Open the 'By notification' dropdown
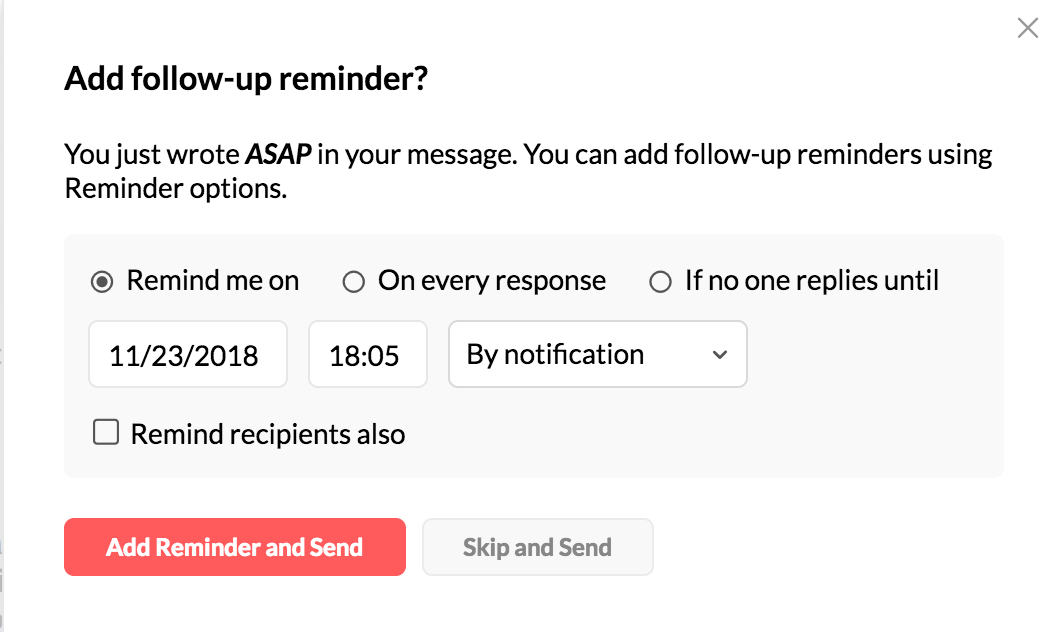This screenshot has height=632, width=1060. (x=597, y=354)
